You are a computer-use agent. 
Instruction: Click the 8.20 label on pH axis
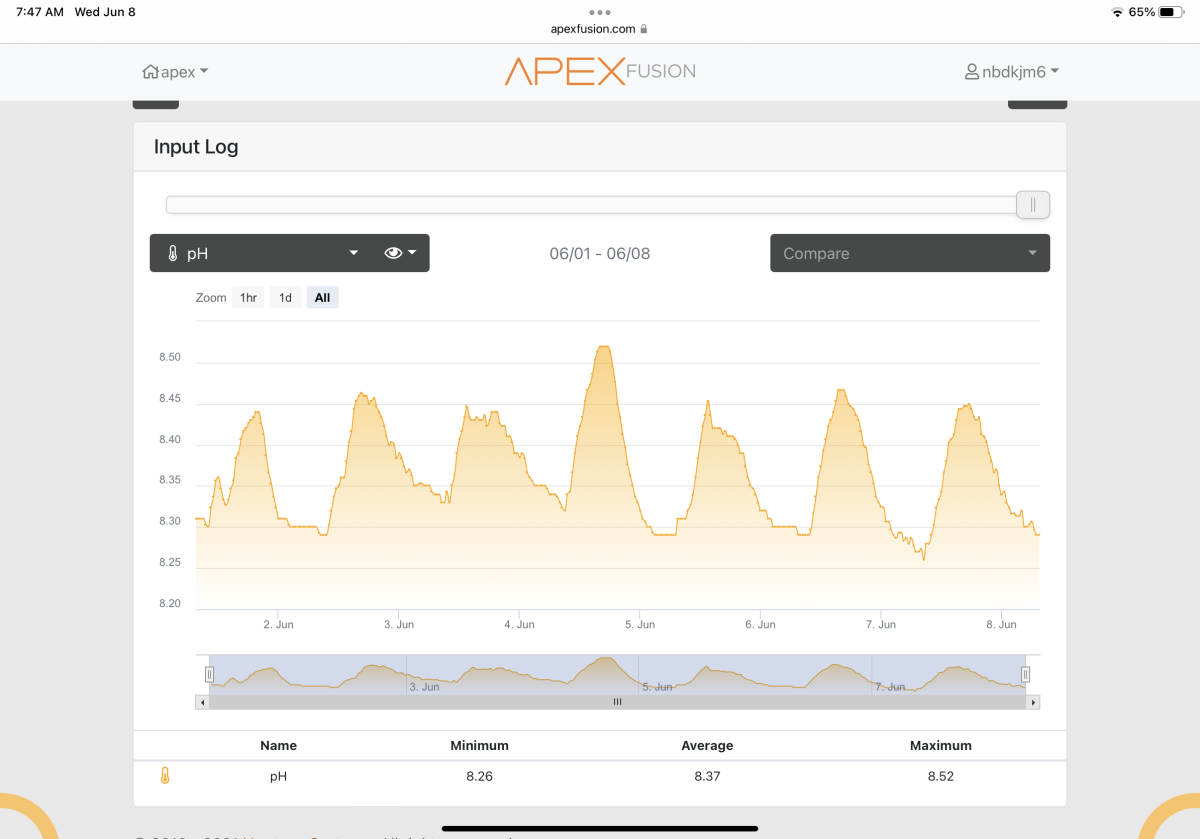(x=170, y=604)
